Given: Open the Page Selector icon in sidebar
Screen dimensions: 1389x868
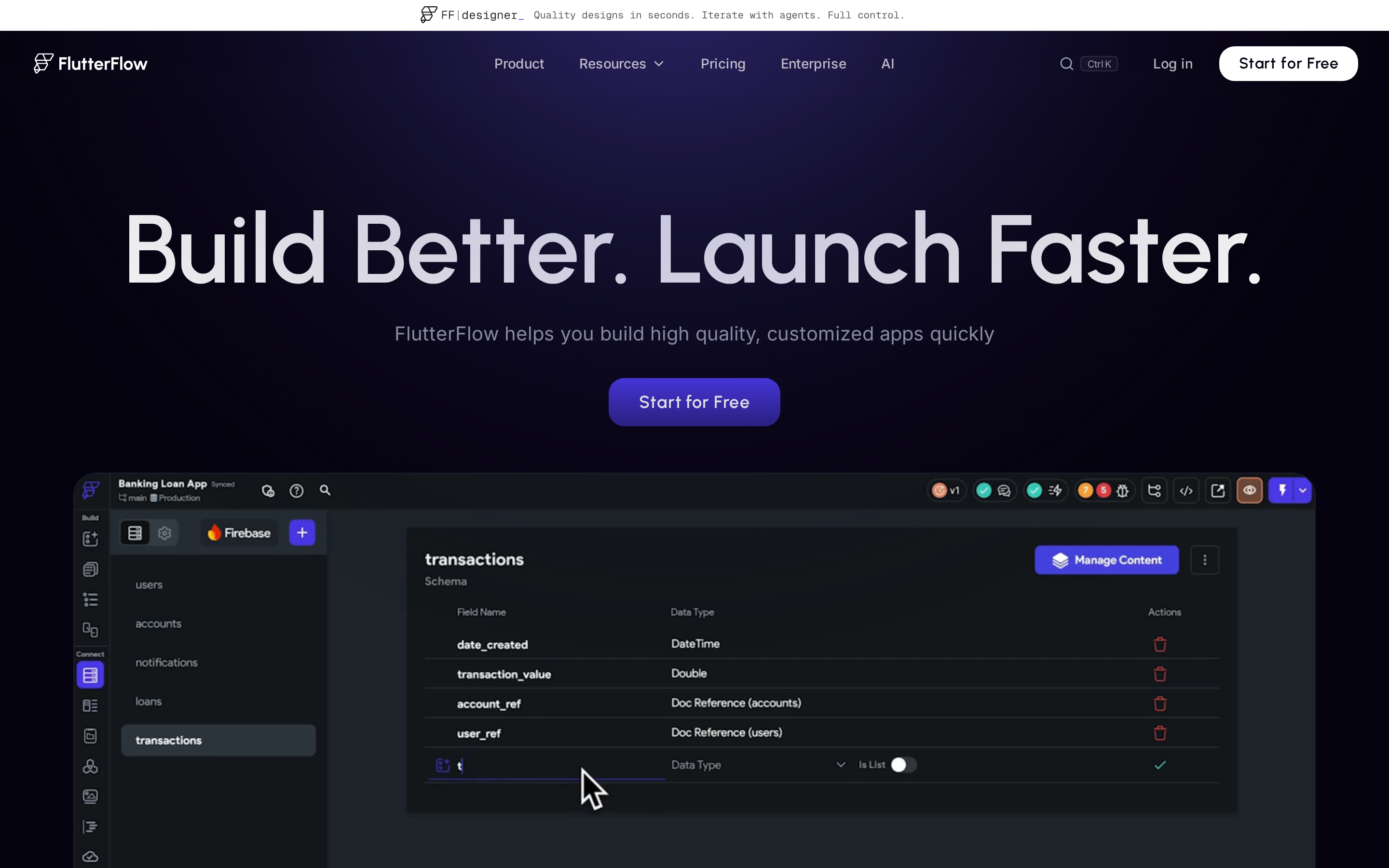Looking at the screenshot, I should click(x=90, y=569).
